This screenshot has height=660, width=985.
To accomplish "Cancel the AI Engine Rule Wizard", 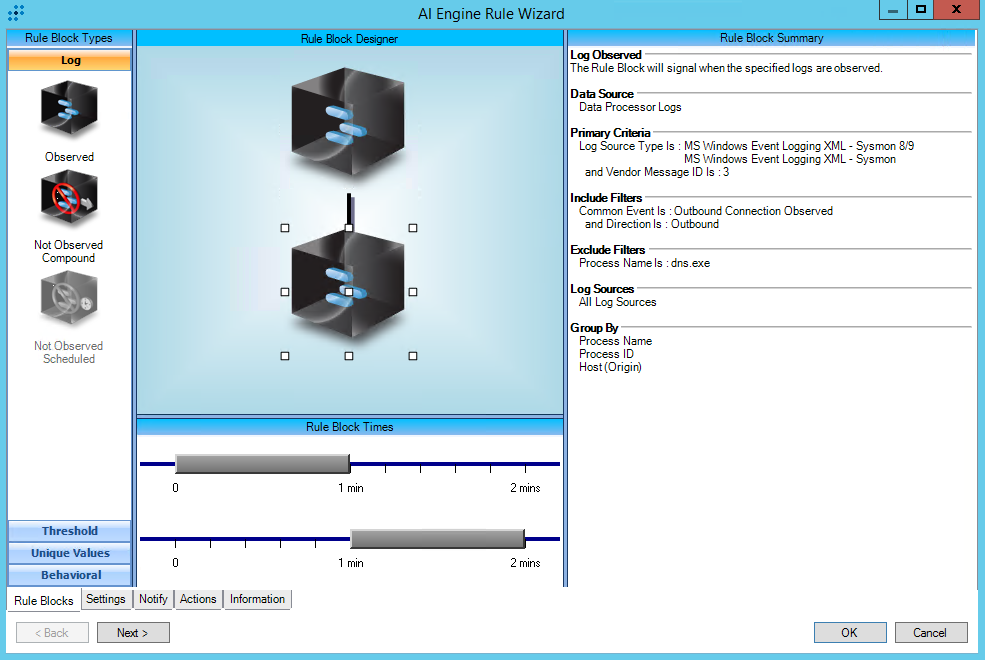I will click(930, 632).
